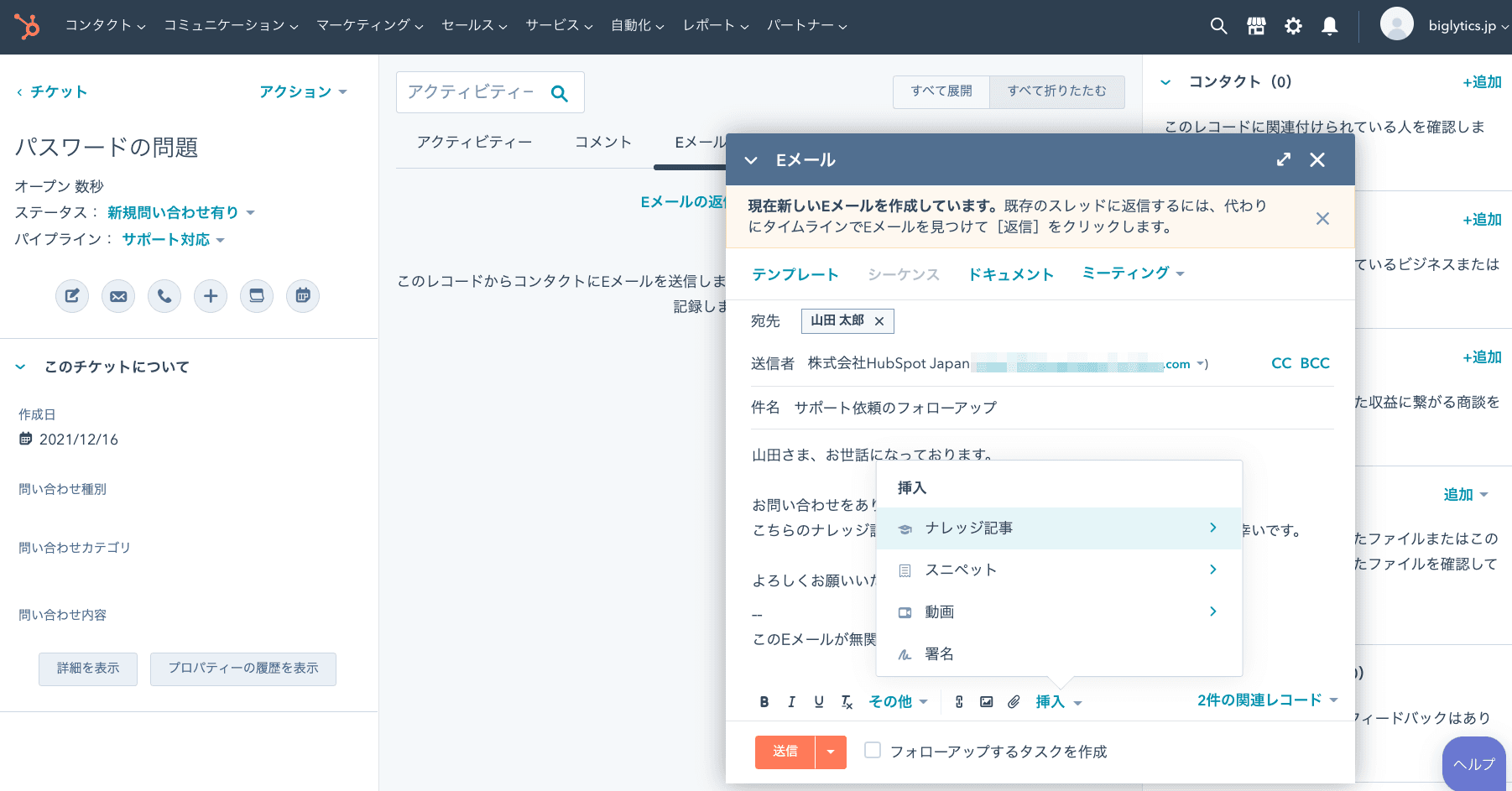Click the phone call icon
Viewport: 1512px width, 791px height.
pos(164,296)
